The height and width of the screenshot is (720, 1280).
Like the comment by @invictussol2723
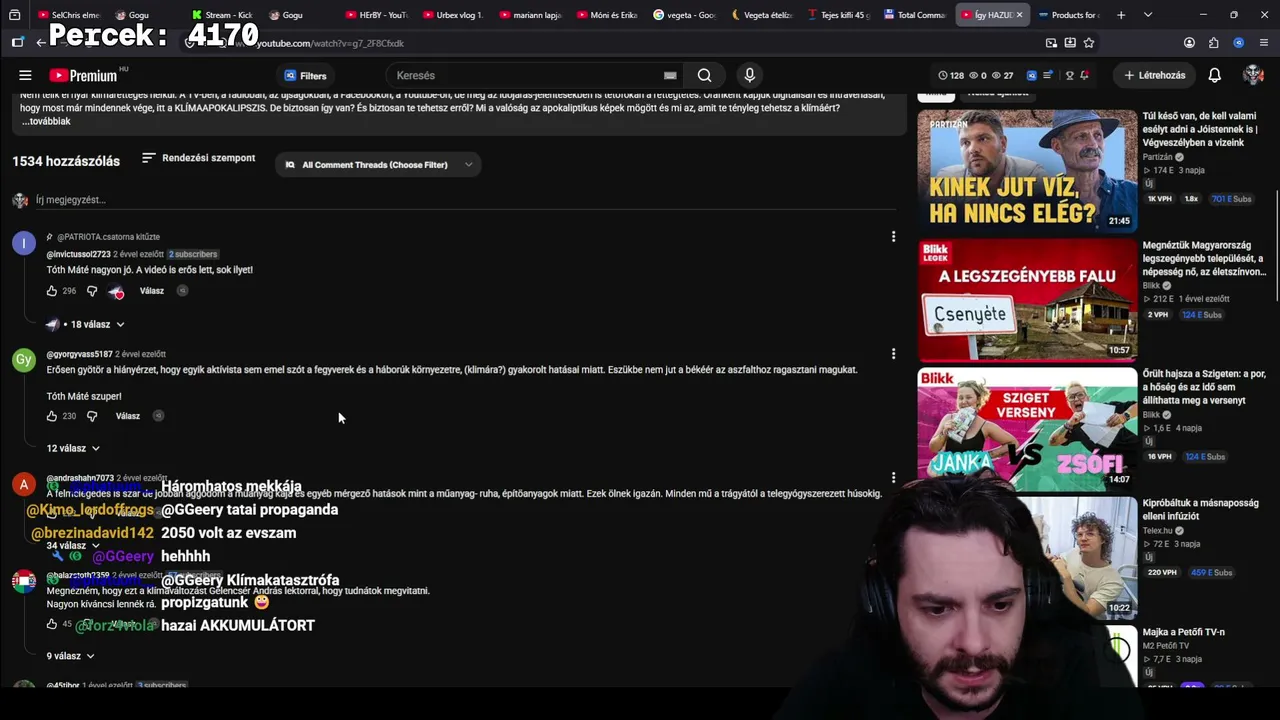pos(52,291)
